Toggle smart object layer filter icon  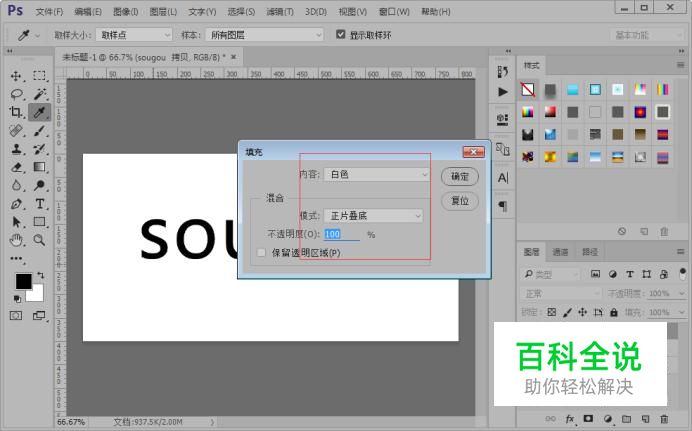[x=664, y=274]
